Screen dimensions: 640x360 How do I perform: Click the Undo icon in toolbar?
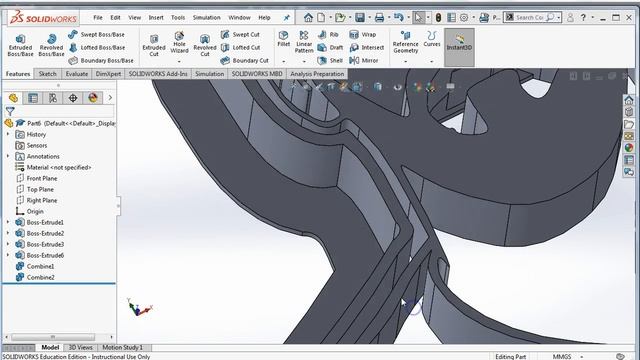click(x=399, y=18)
